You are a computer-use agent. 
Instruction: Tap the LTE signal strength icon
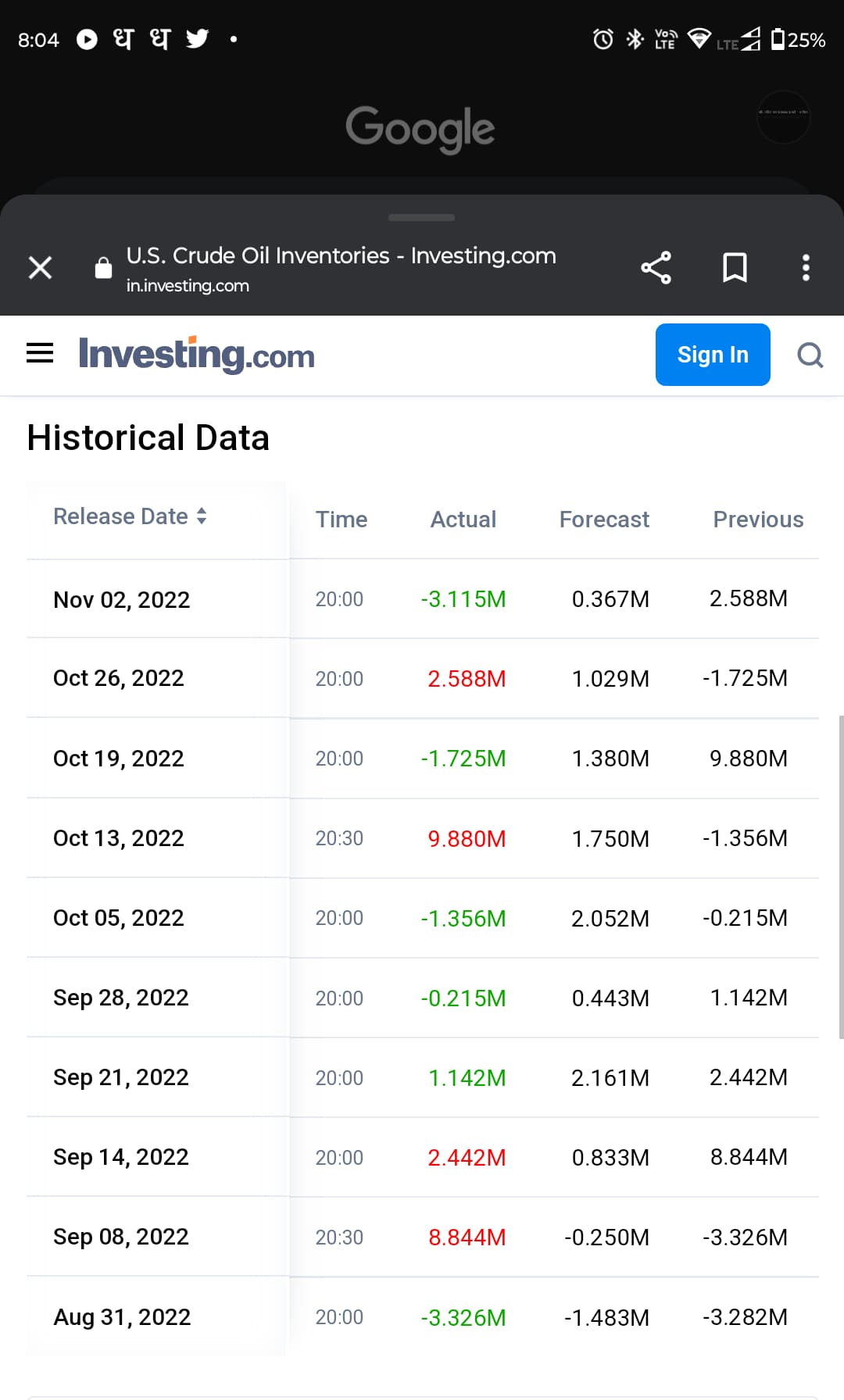739,39
